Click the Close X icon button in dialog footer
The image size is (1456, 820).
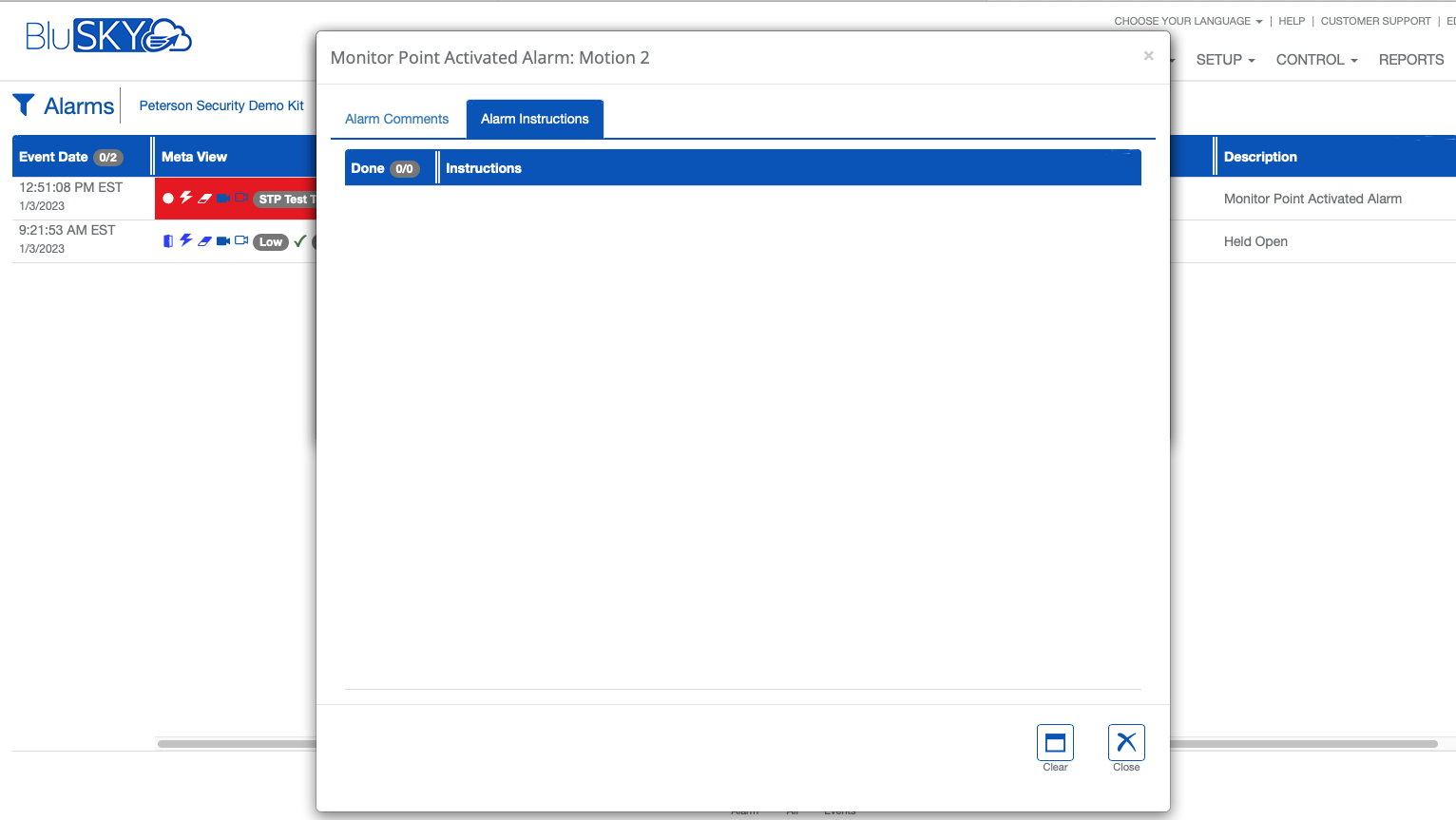click(x=1126, y=743)
